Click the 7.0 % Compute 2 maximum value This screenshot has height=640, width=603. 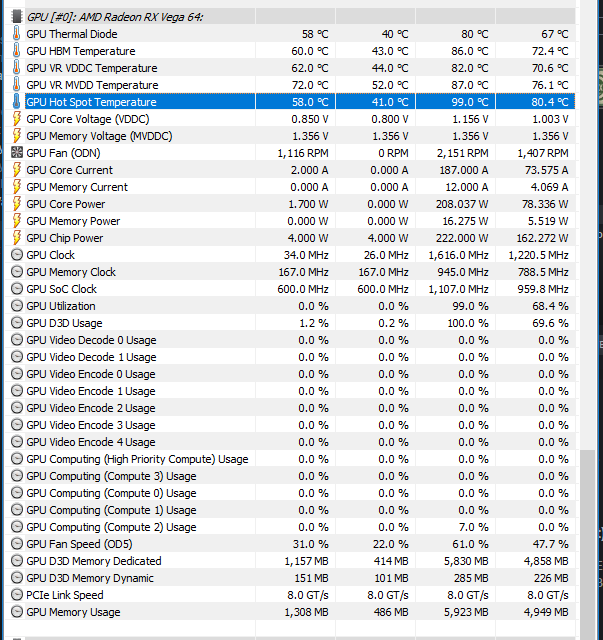[x=474, y=527]
